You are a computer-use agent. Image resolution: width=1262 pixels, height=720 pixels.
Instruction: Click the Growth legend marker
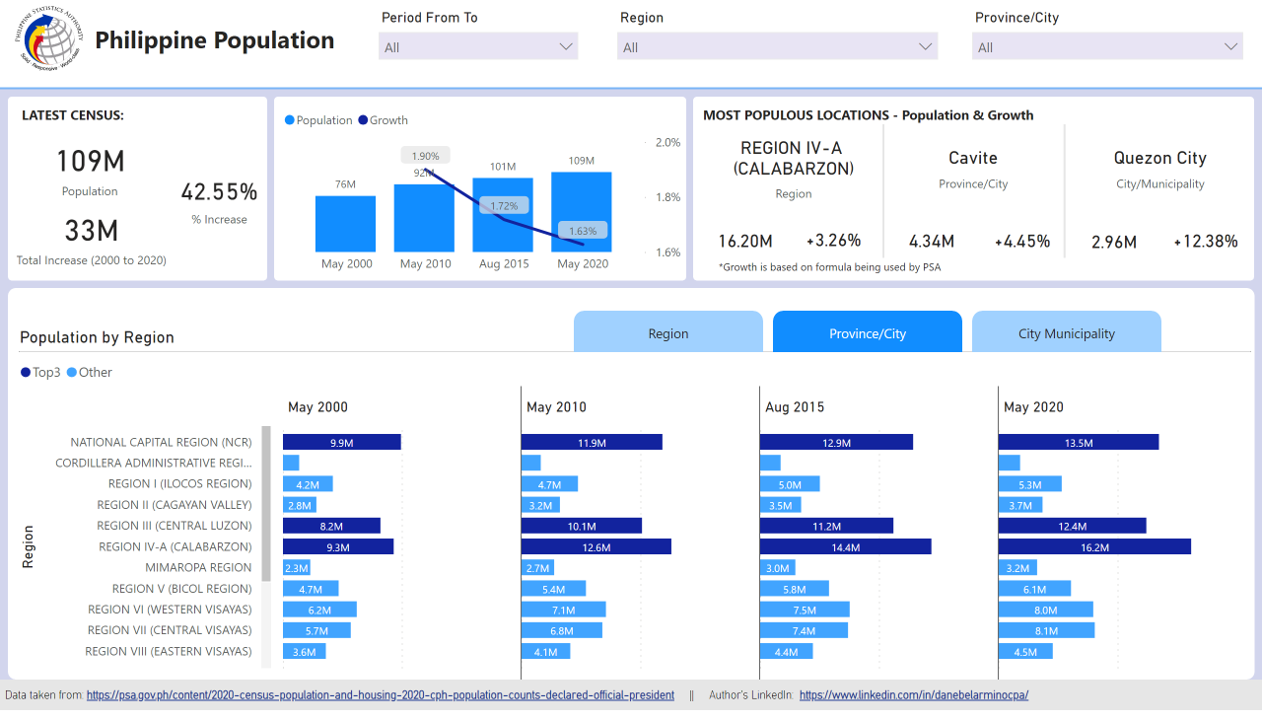tap(363, 121)
